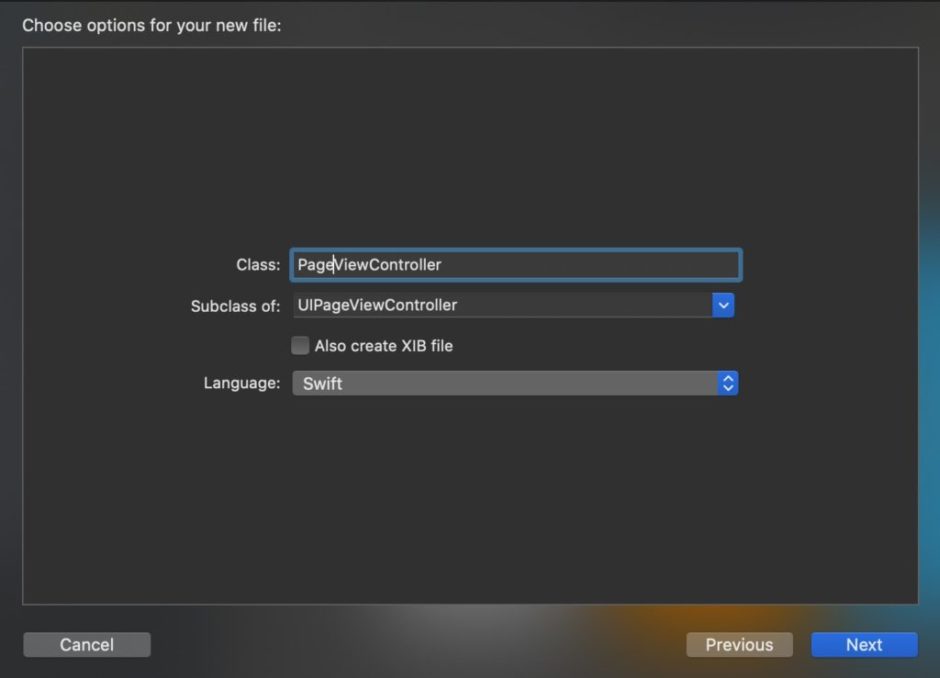Click the Next button
This screenshot has width=940, height=678.
[x=864, y=644]
